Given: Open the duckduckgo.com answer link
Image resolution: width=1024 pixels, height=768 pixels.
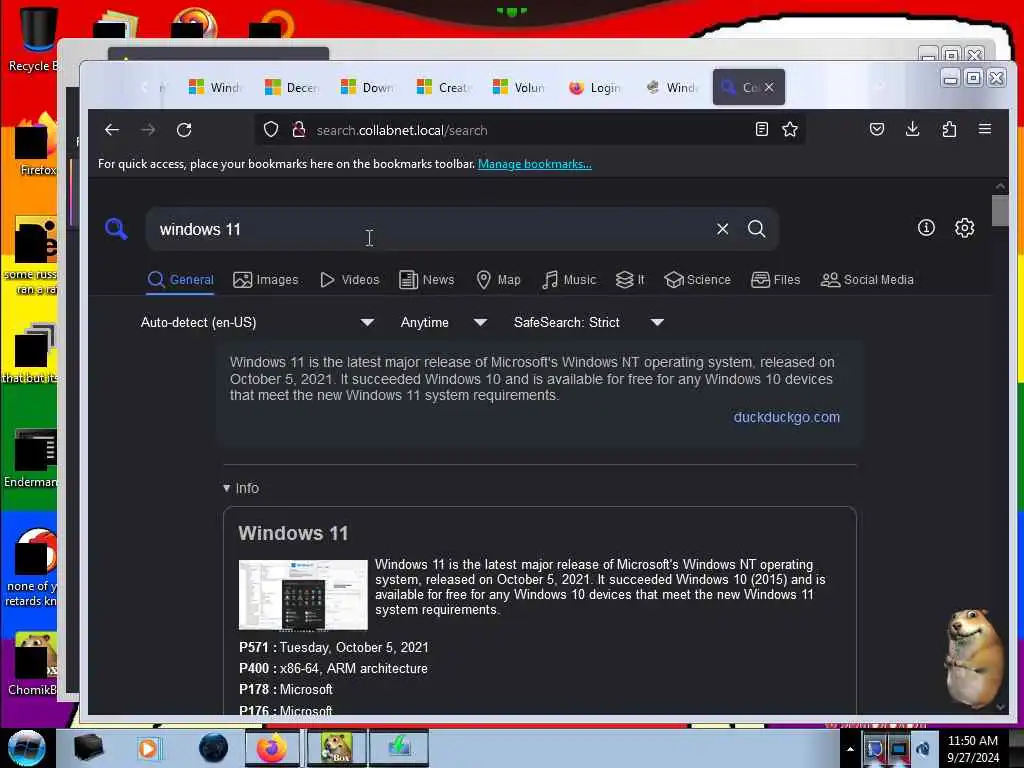Looking at the screenshot, I should pyautogui.click(x=786, y=417).
